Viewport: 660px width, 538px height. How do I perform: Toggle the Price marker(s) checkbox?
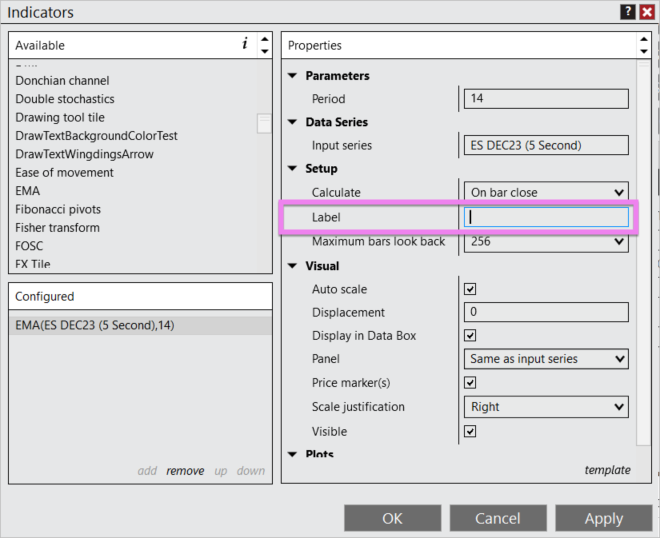pos(470,383)
